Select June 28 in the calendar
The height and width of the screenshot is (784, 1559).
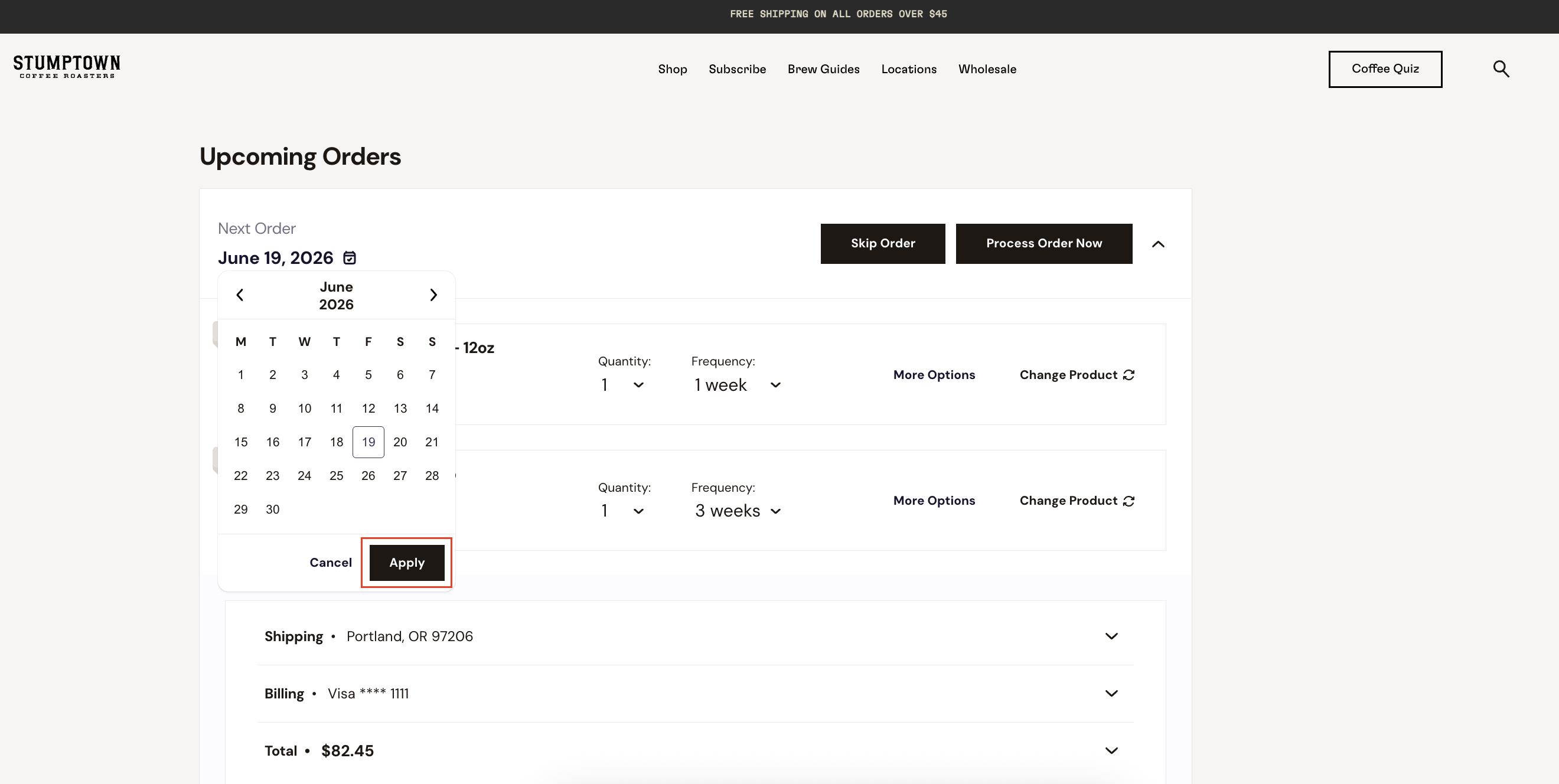click(432, 476)
